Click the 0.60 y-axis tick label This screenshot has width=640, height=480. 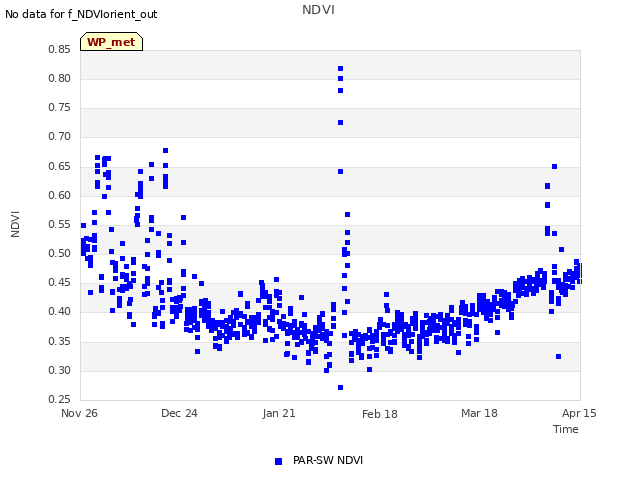(60, 196)
